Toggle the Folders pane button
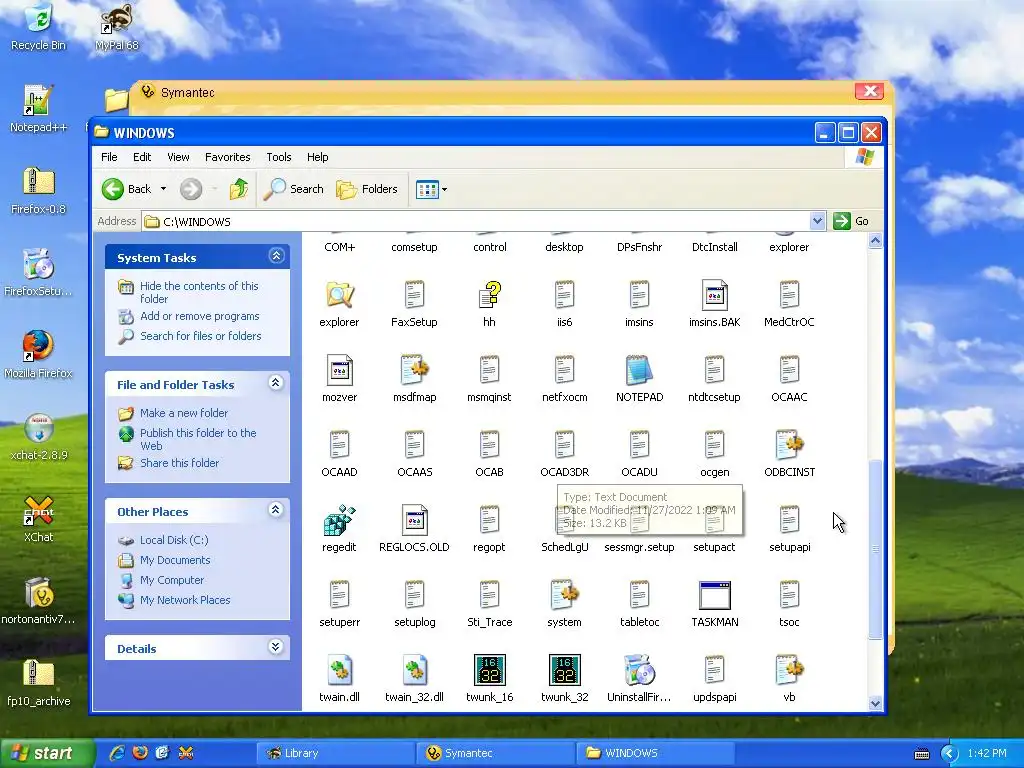1024x768 pixels. point(367,189)
